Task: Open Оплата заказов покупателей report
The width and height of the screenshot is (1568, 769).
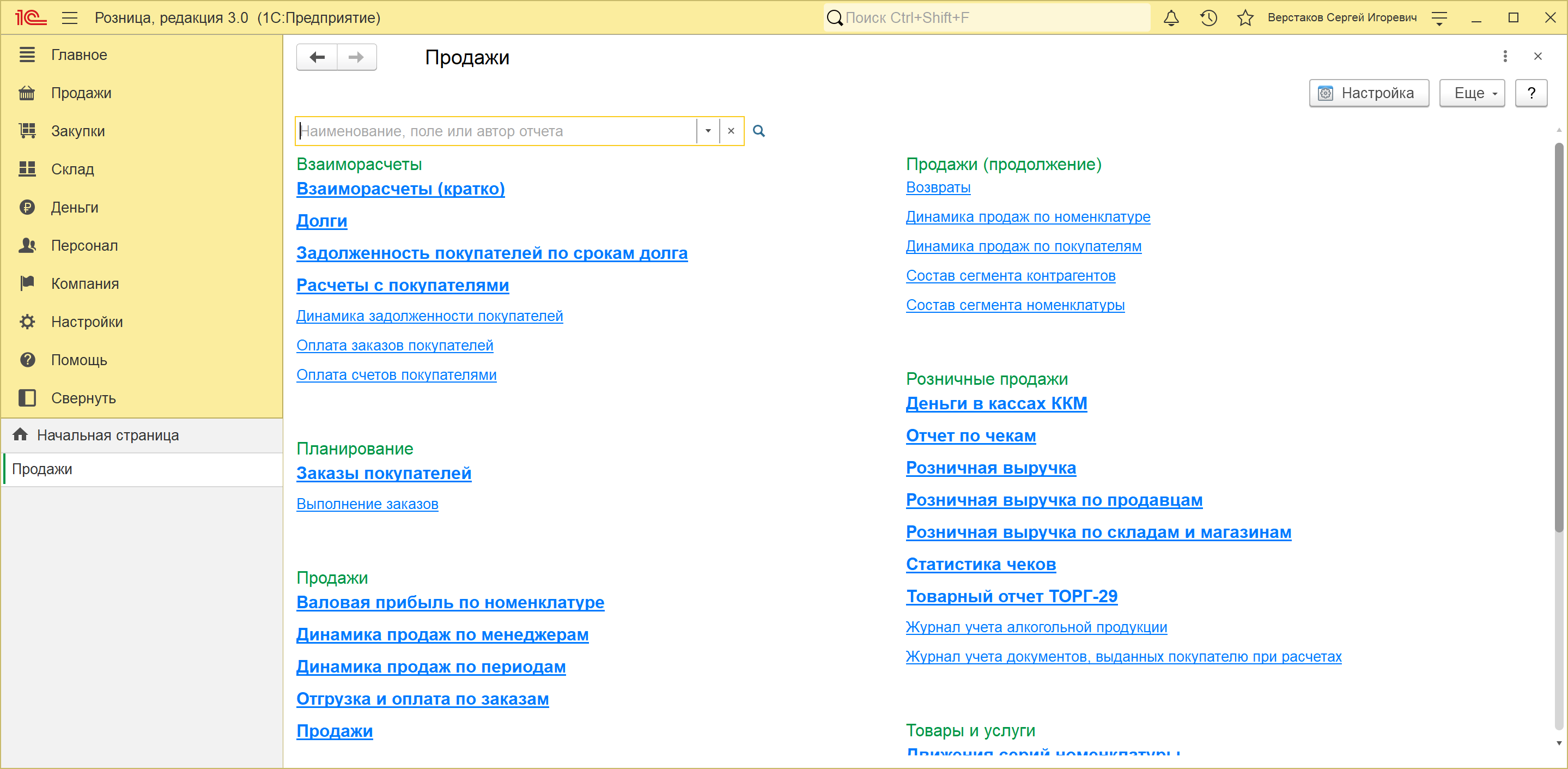Action: (394, 346)
